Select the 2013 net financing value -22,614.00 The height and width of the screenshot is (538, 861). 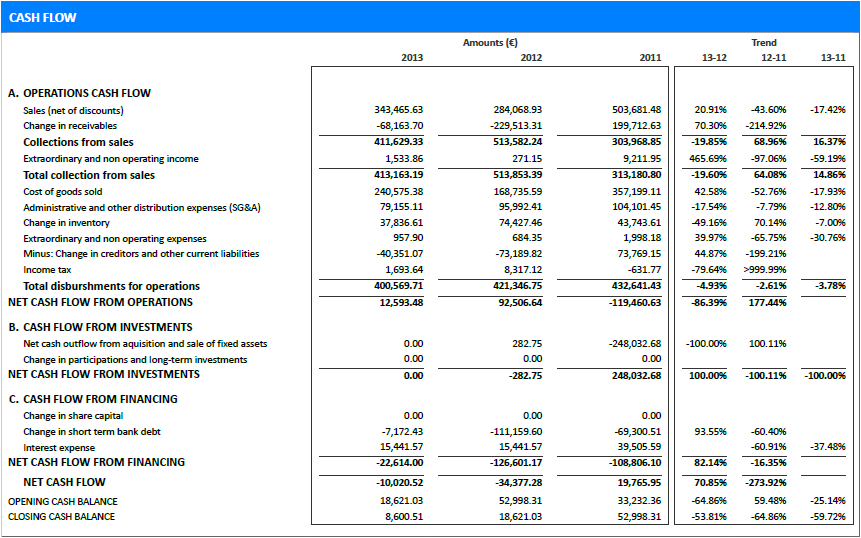pyautogui.click(x=398, y=463)
